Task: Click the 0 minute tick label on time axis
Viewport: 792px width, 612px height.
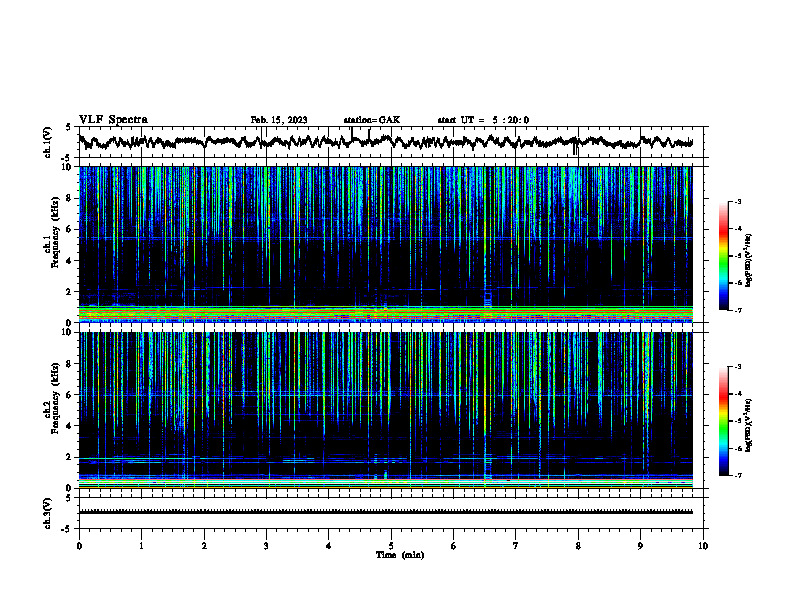Action: click(79, 546)
